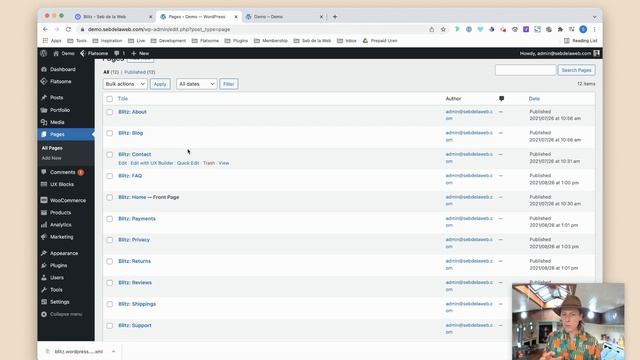Click the browser address bar
The image size is (640, 360).
253,29
